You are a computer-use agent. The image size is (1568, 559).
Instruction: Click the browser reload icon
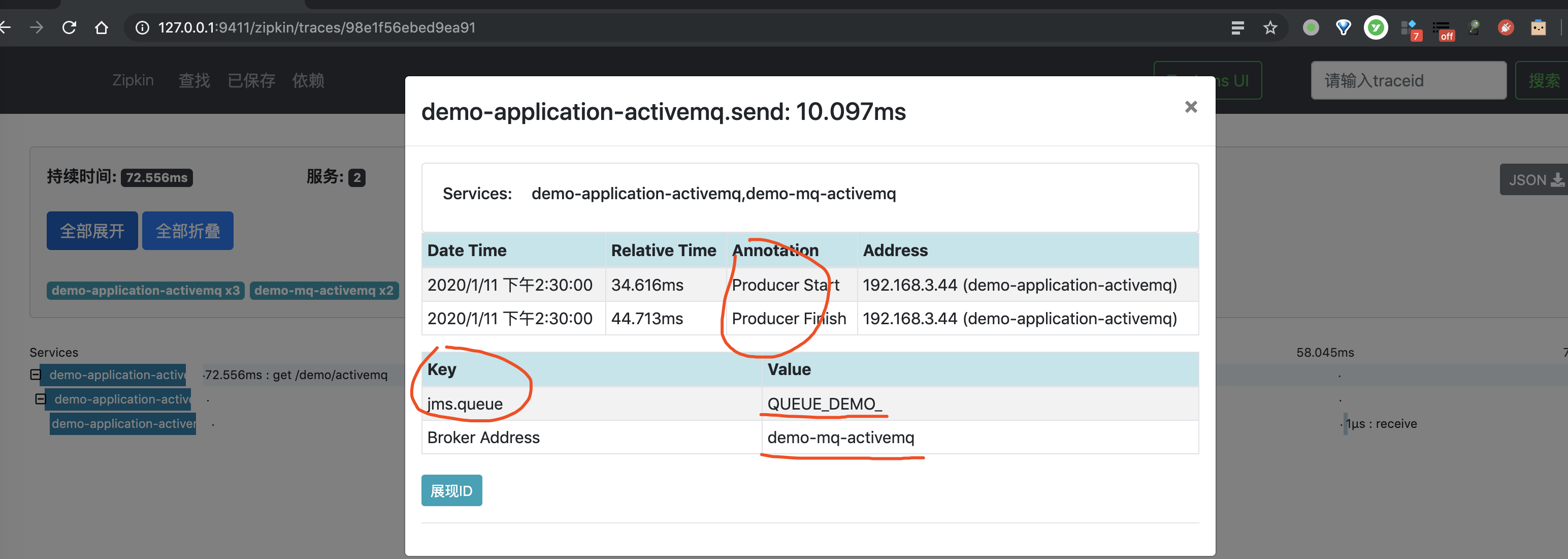click(x=70, y=27)
